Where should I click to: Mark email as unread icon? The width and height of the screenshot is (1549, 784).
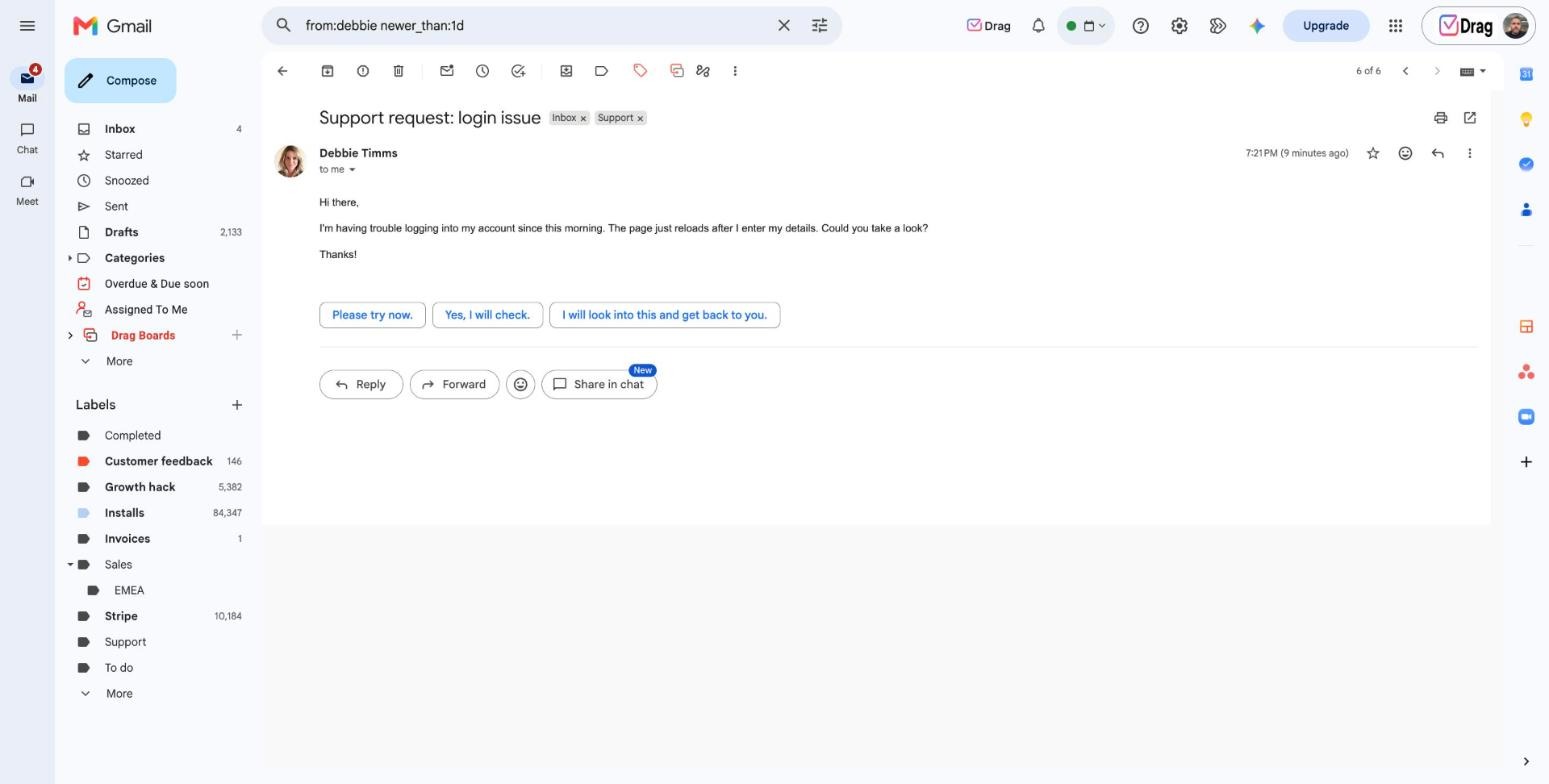[x=447, y=71]
